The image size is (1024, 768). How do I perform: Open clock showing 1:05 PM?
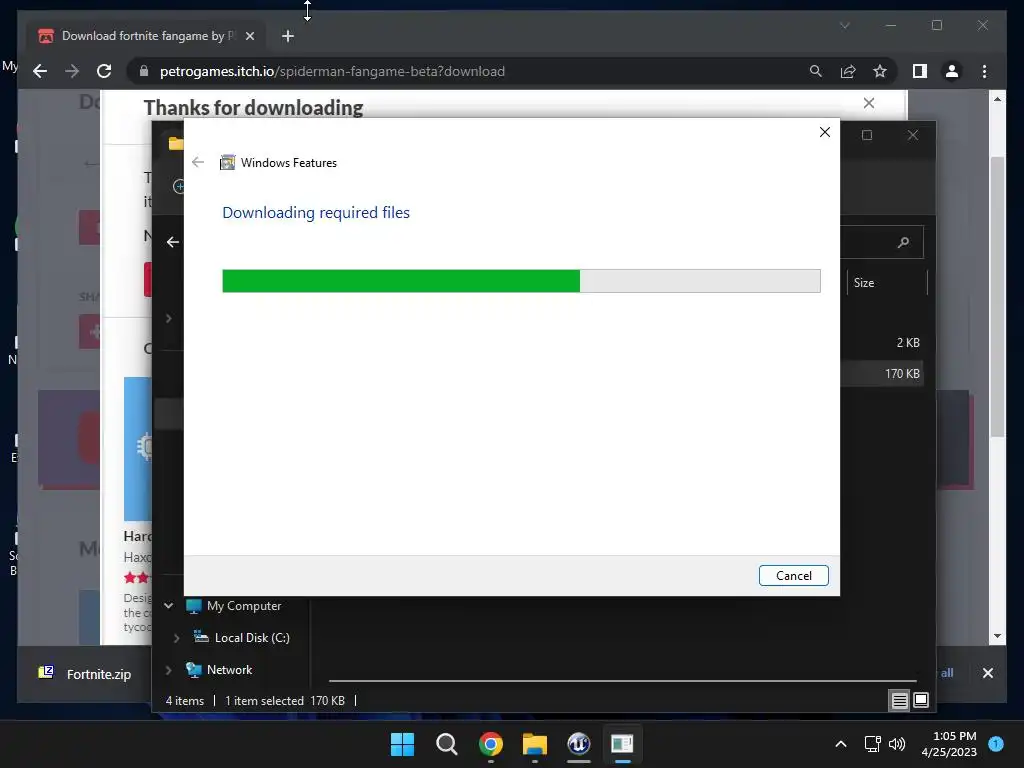949,744
